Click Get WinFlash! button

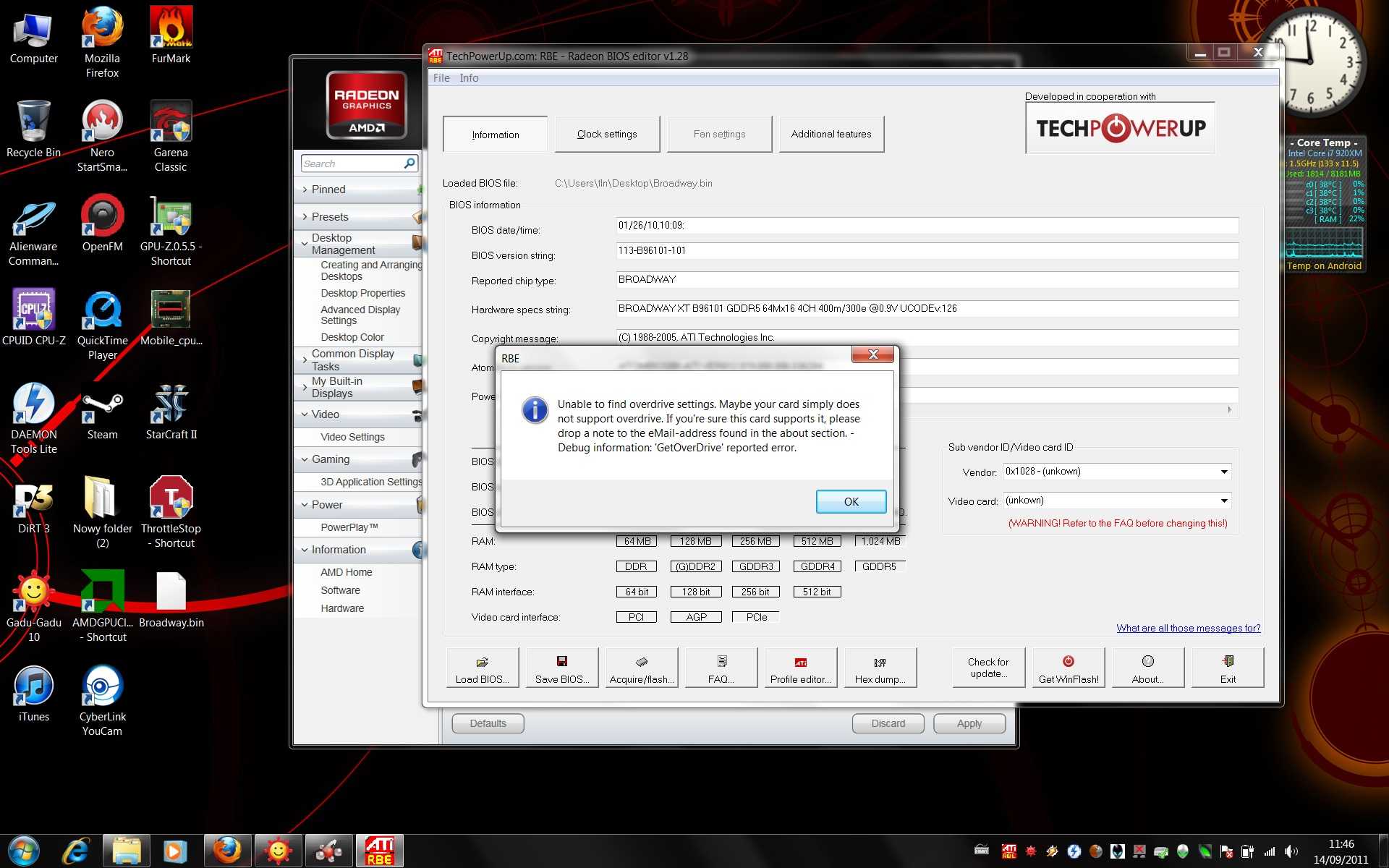point(1069,668)
